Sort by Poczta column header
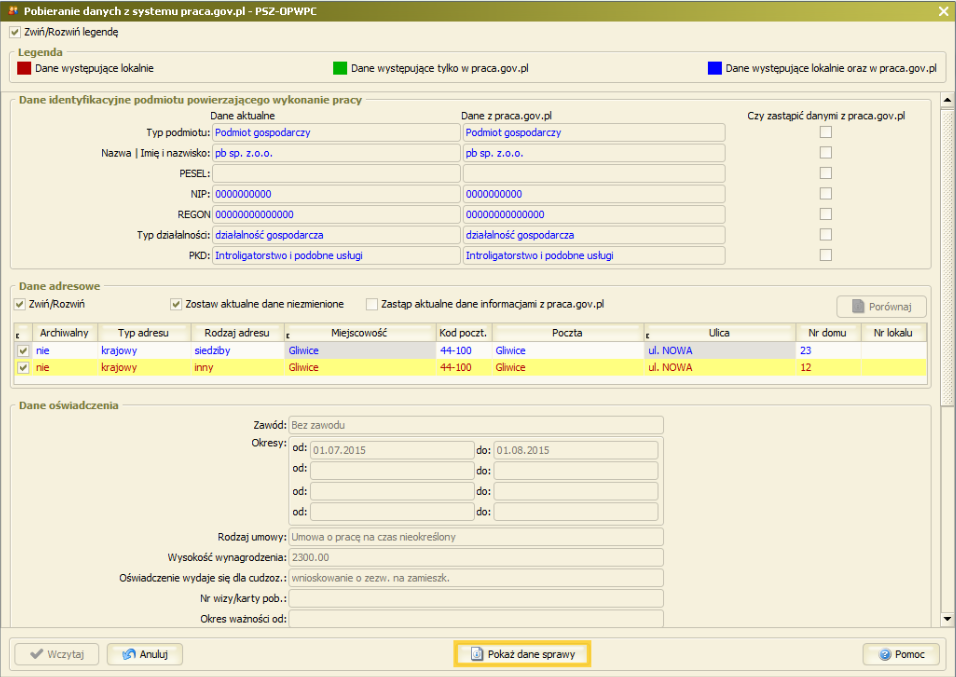The height and width of the screenshot is (677, 956). pyautogui.click(x=568, y=333)
